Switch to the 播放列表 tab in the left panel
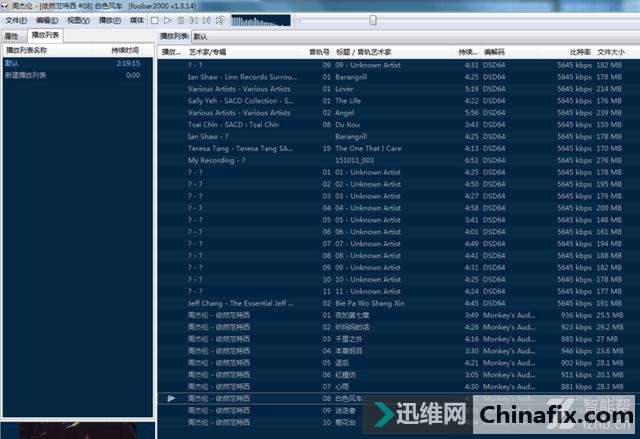 pyautogui.click(x=45, y=35)
